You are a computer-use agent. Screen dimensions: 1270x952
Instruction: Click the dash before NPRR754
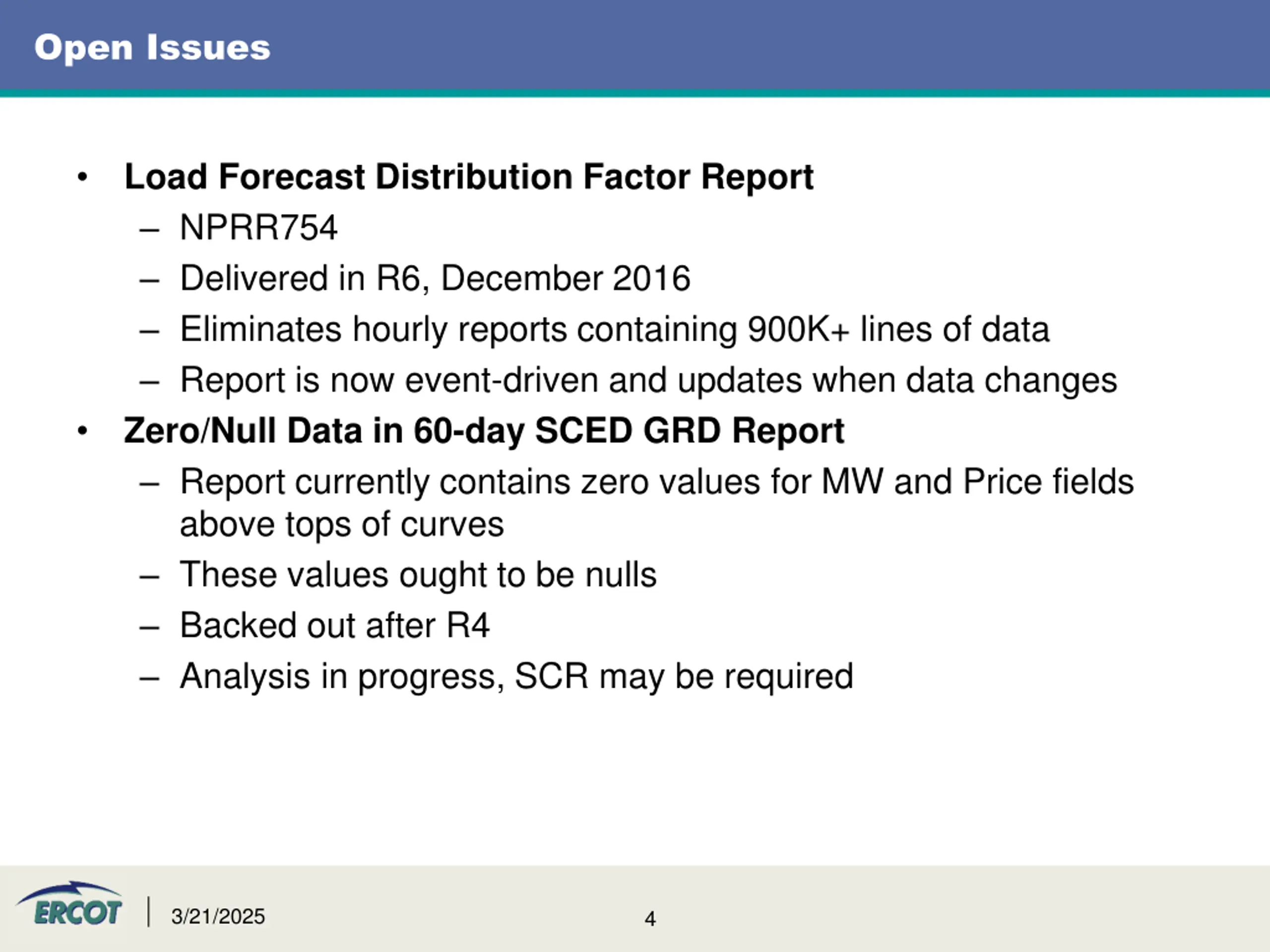coord(149,231)
